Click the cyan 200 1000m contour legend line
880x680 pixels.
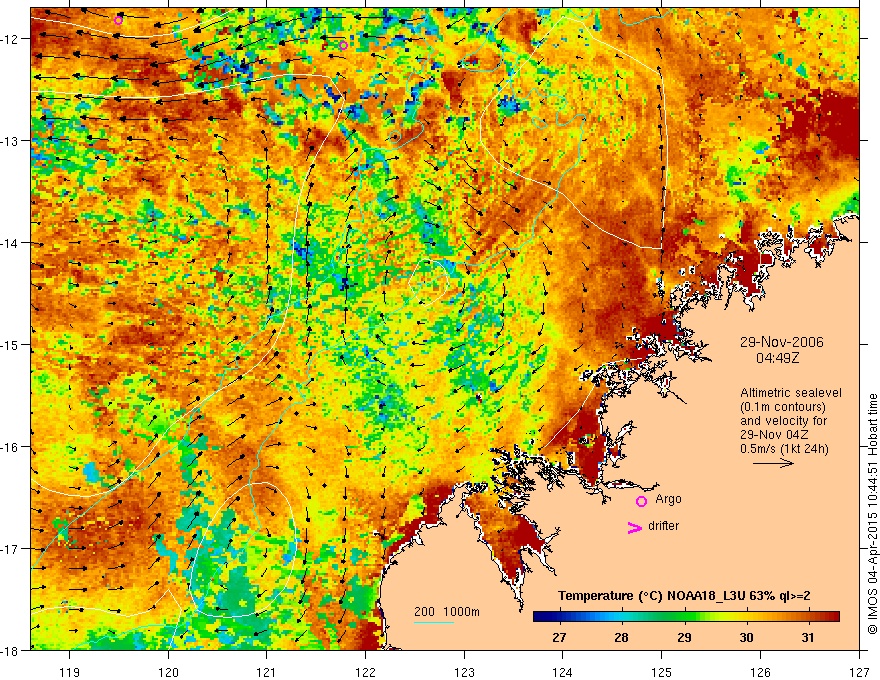pos(434,622)
